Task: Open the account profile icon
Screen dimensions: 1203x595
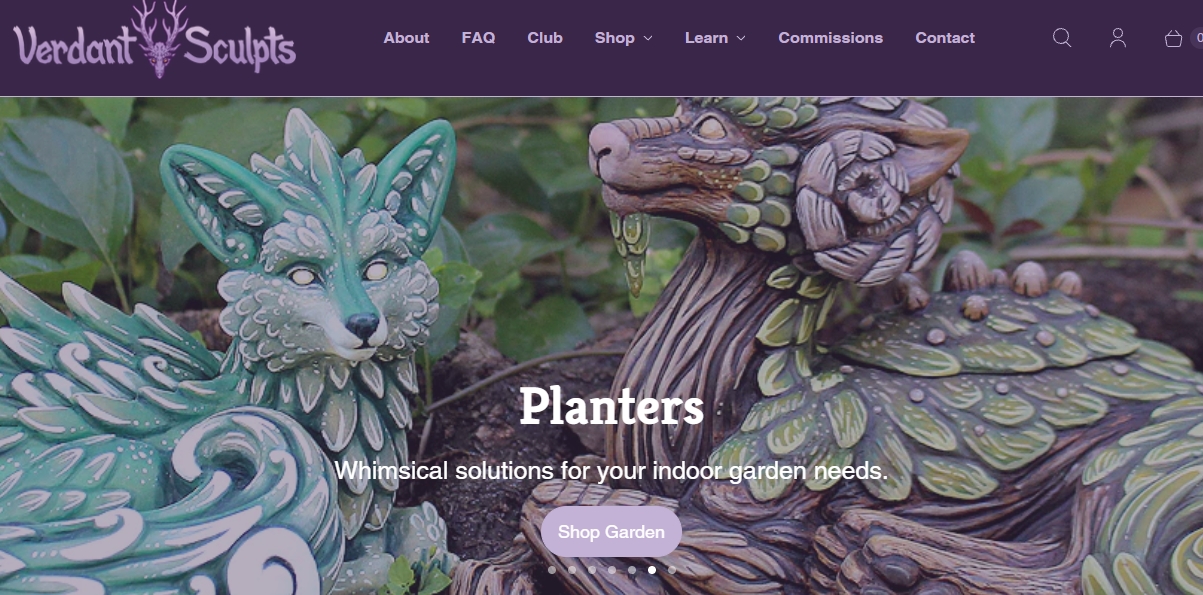Action: coord(1118,38)
